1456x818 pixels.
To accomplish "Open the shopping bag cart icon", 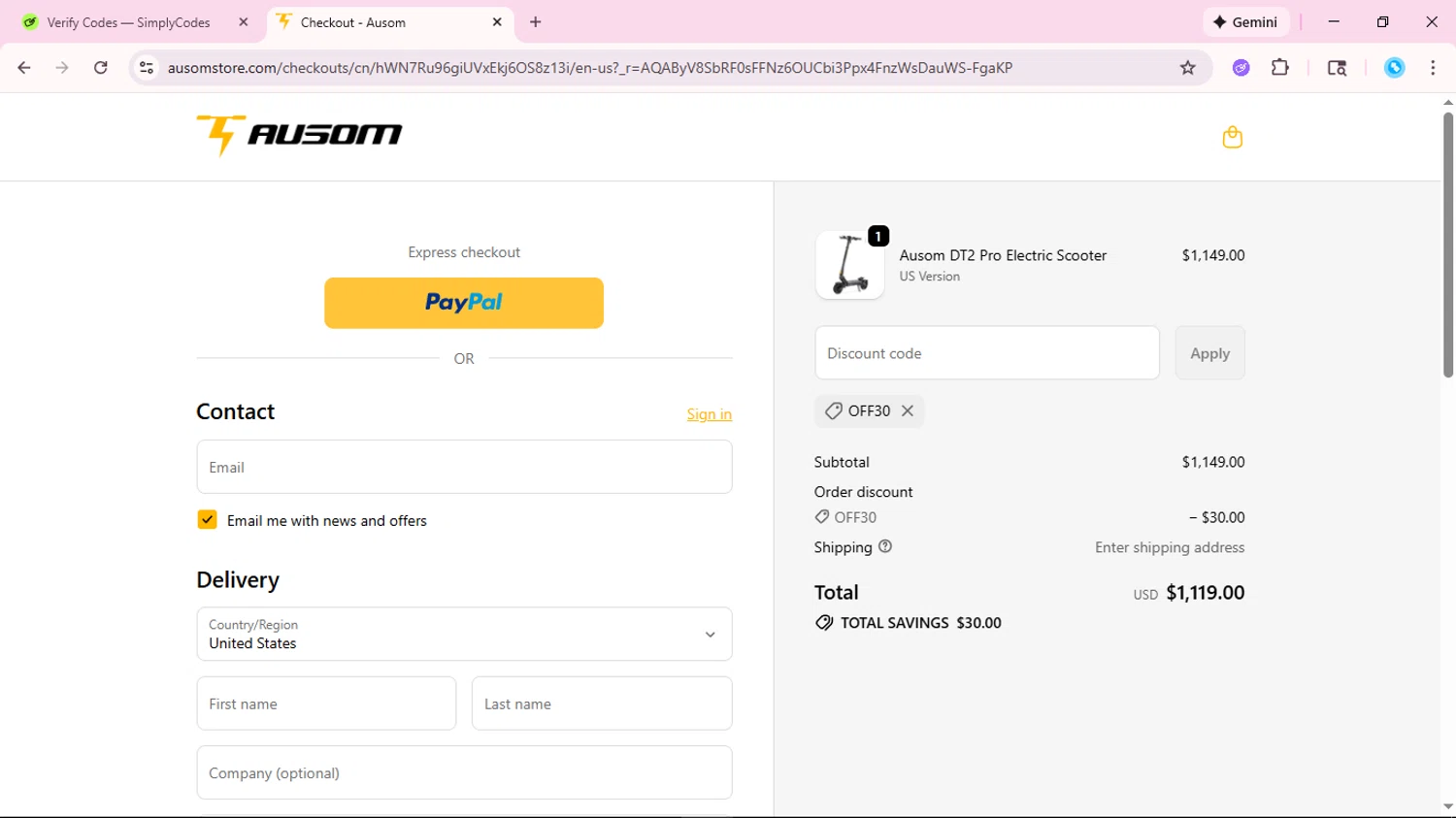I will [x=1232, y=137].
